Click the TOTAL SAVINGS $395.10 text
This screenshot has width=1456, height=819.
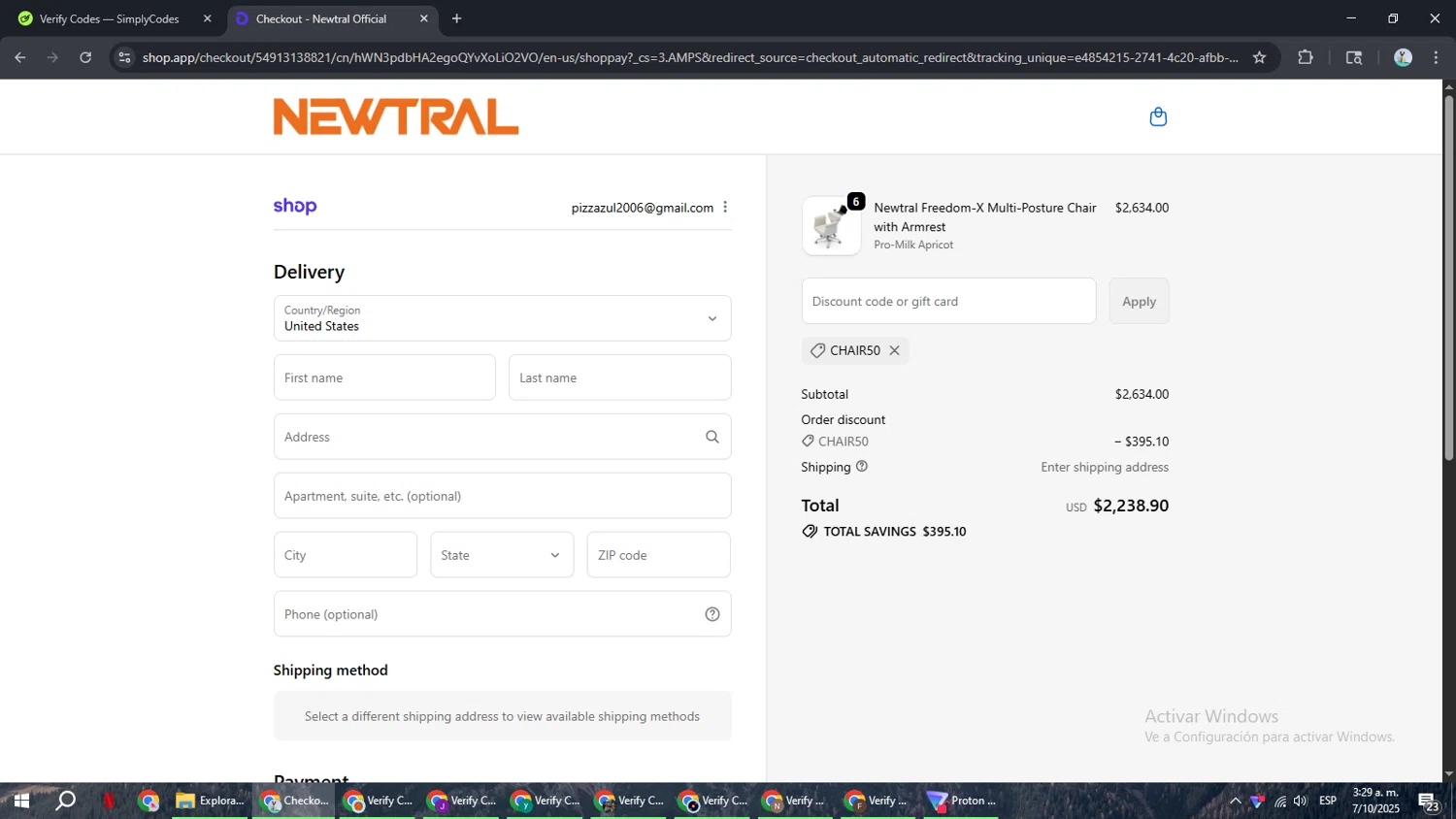point(895,532)
